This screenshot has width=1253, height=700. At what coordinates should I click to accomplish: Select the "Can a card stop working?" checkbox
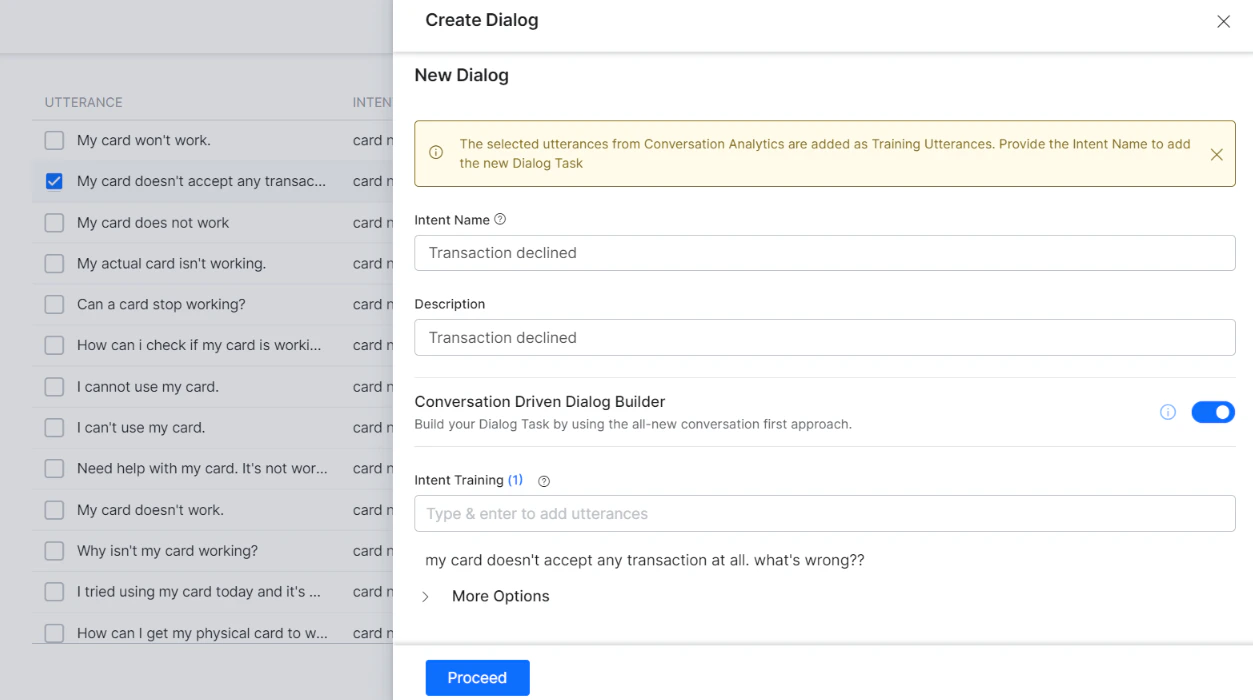(54, 304)
